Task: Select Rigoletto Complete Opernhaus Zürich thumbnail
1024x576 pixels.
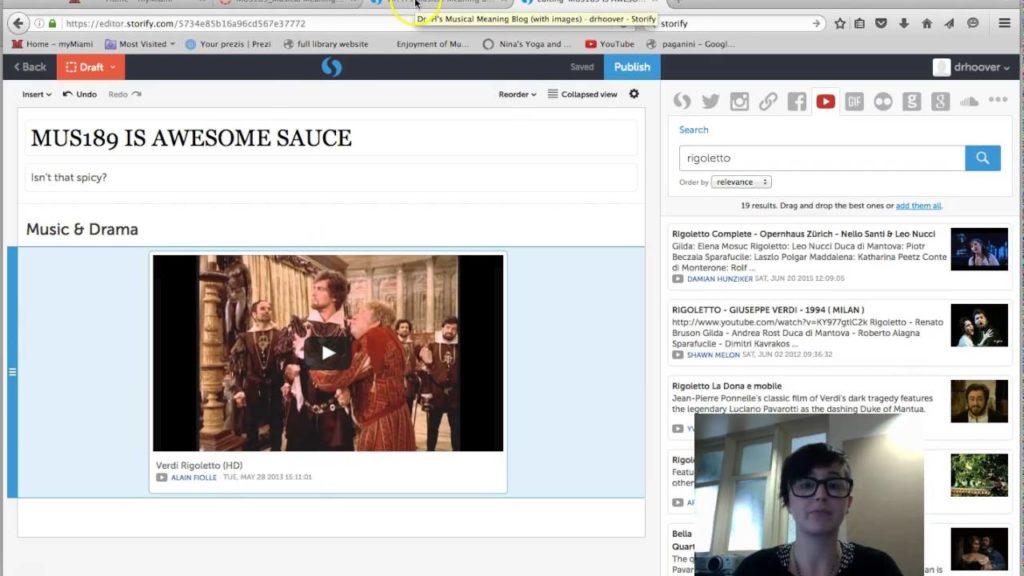Action: [979, 249]
